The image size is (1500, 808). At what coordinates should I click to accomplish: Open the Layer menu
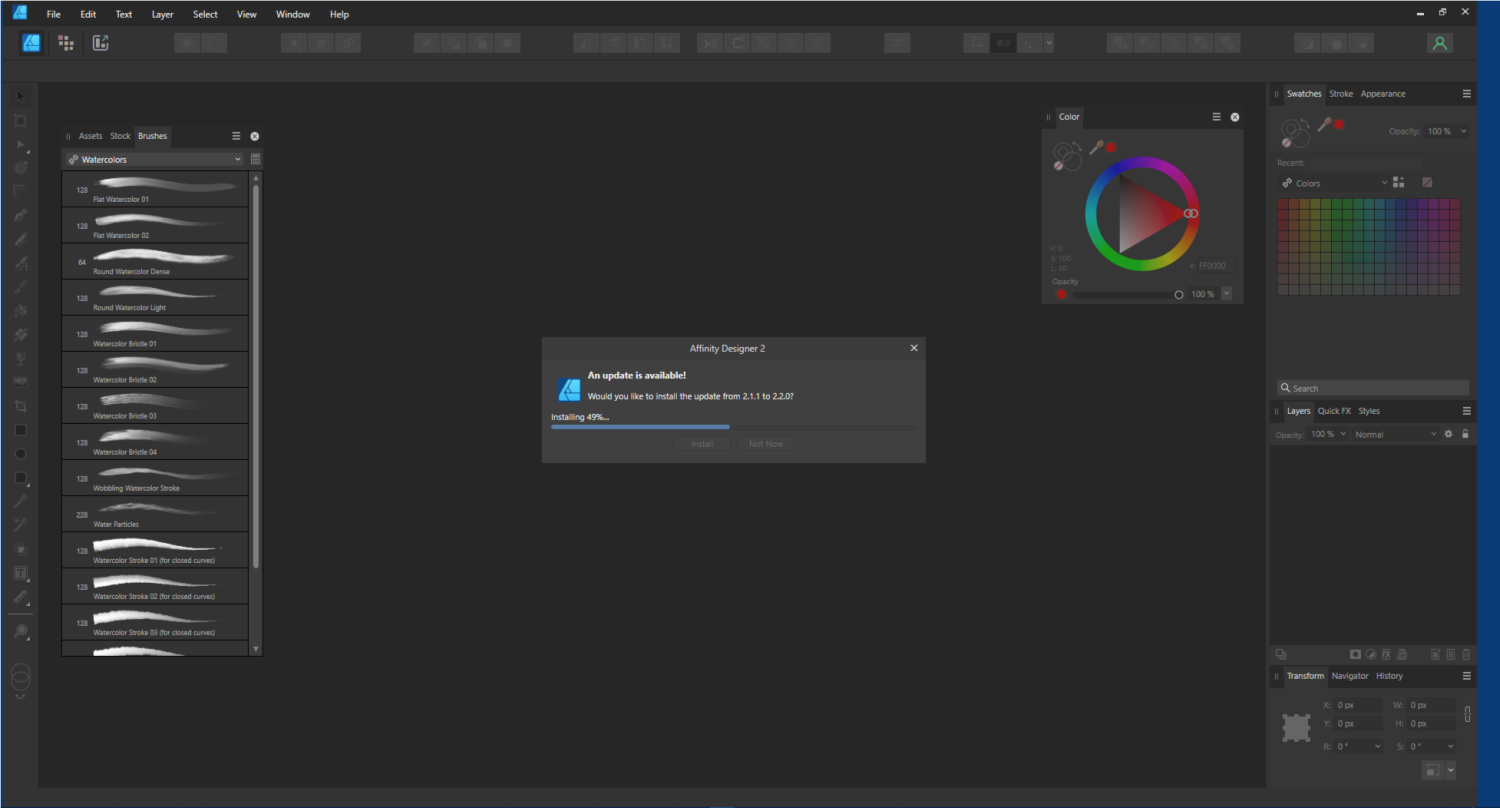(162, 14)
